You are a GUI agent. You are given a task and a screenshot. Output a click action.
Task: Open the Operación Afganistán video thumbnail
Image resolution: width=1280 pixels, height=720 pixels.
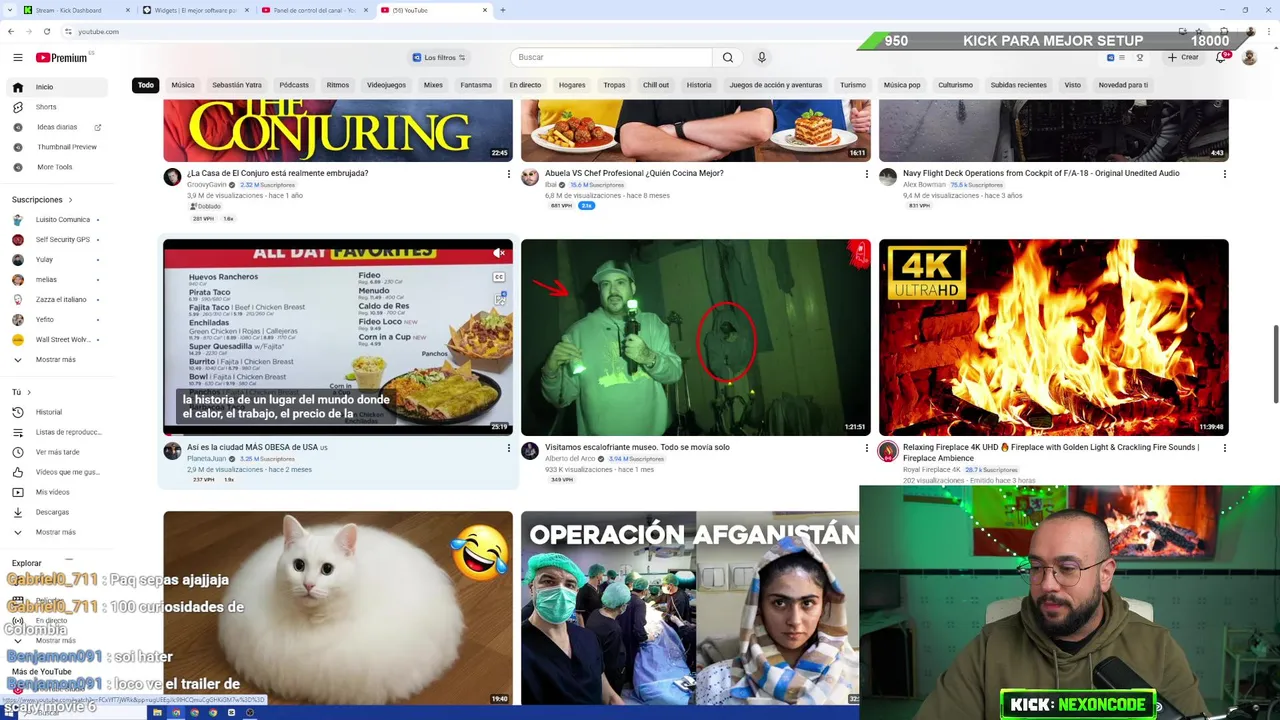coord(690,608)
